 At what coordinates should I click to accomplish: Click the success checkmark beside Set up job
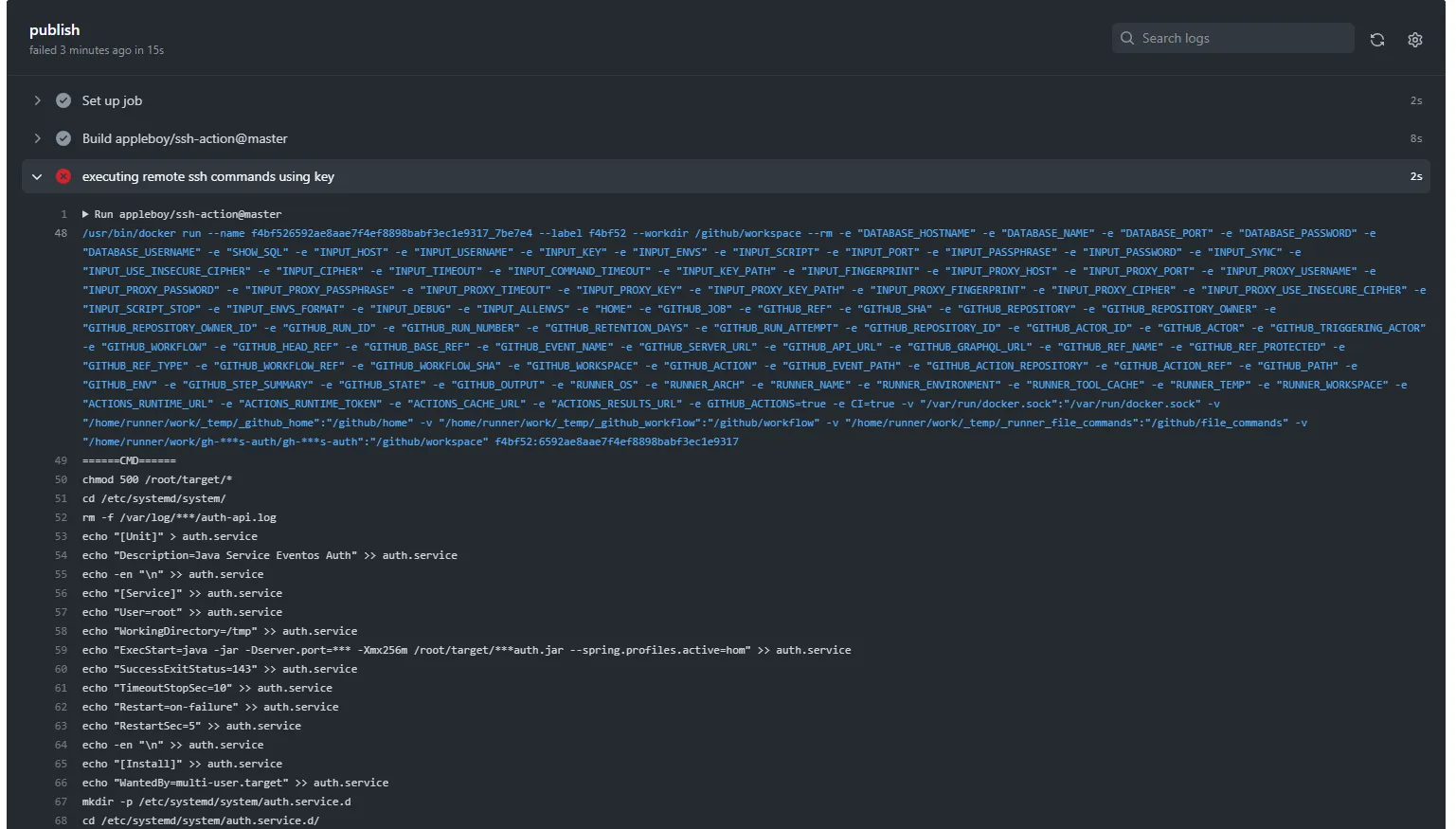coord(63,100)
